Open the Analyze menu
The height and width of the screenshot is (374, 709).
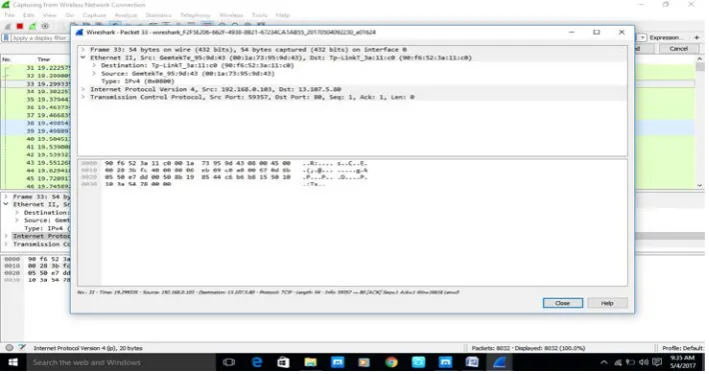(126, 15)
